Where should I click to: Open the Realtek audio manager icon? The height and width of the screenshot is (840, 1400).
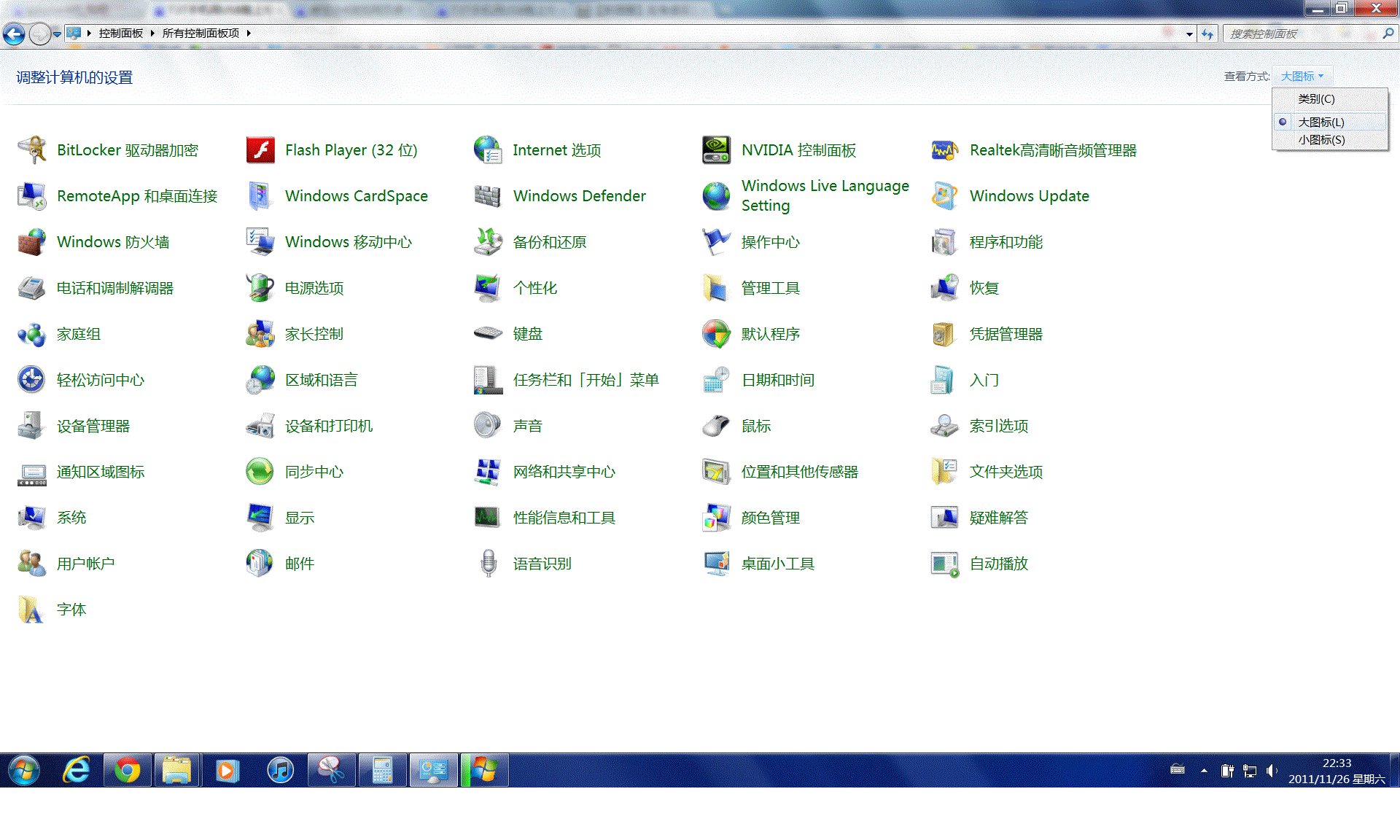pyautogui.click(x=944, y=150)
